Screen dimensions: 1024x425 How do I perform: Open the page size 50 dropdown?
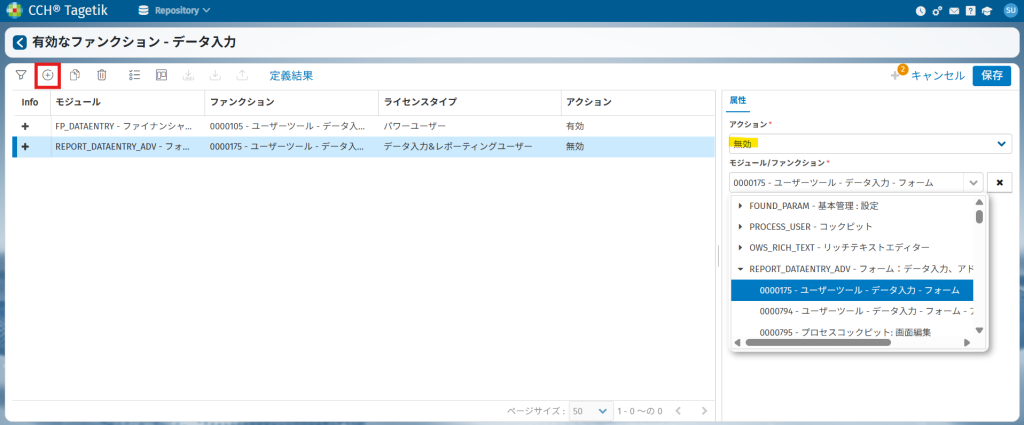click(590, 411)
